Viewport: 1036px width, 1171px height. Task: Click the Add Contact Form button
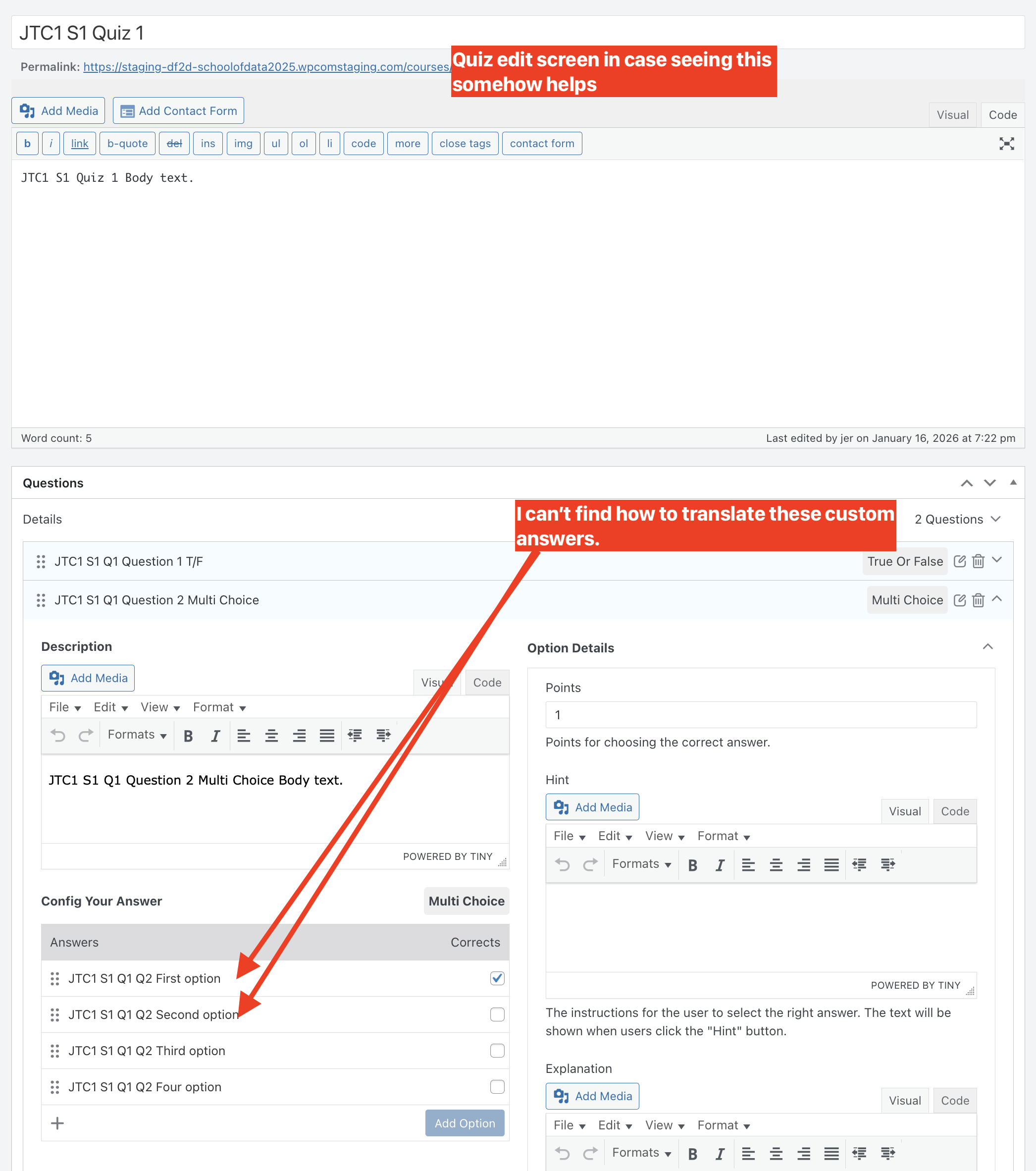pyautogui.click(x=178, y=110)
